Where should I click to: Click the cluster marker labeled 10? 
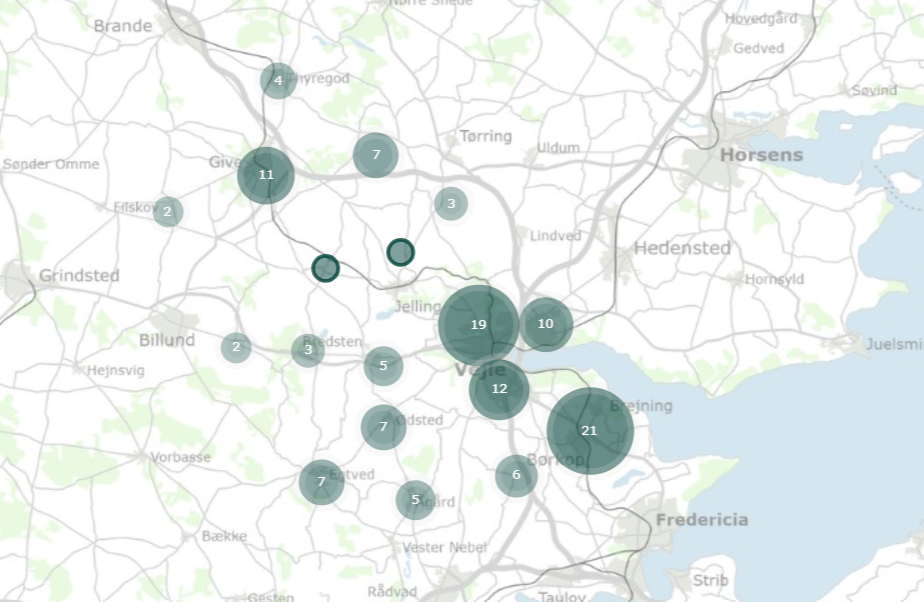[x=545, y=324]
